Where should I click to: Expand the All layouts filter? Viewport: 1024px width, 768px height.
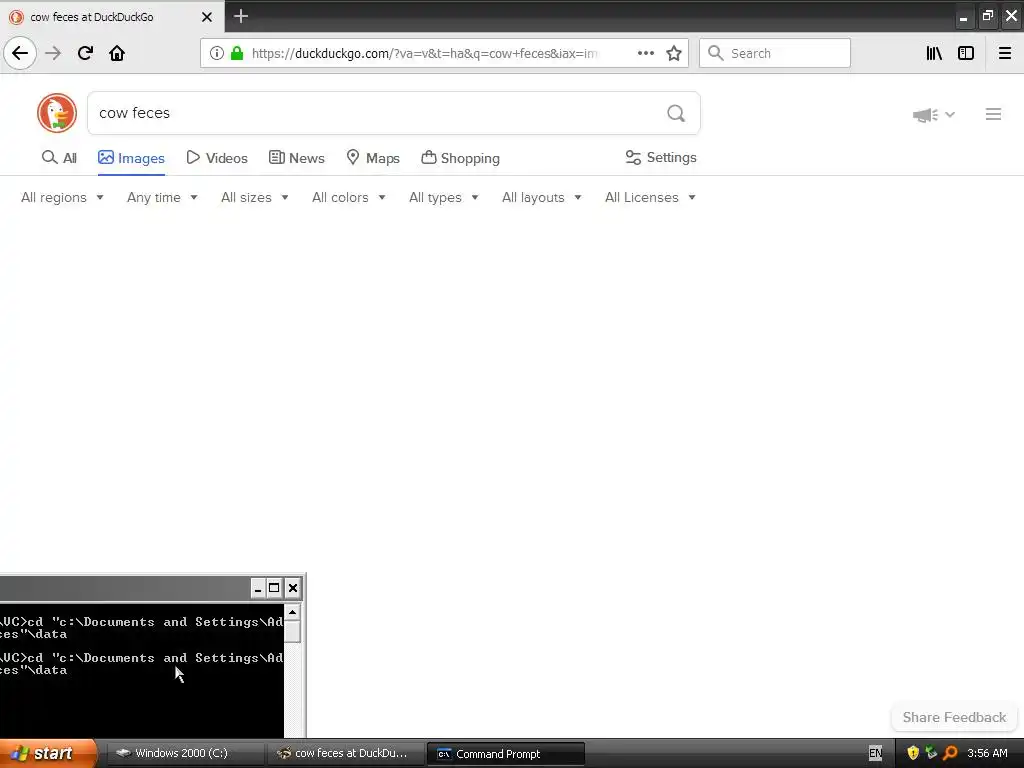point(541,197)
